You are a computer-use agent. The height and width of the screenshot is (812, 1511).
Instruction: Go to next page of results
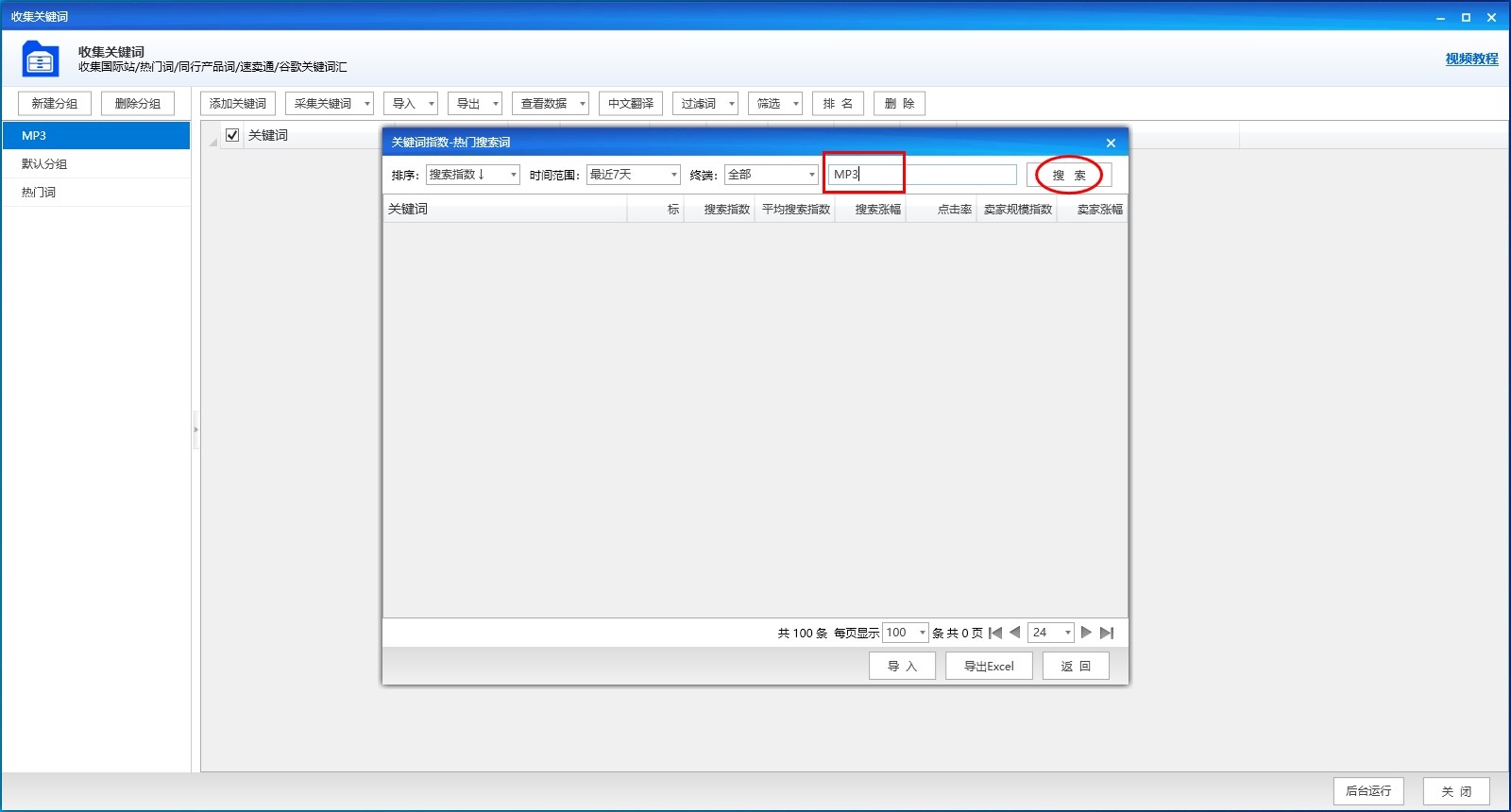[1086, 633]
